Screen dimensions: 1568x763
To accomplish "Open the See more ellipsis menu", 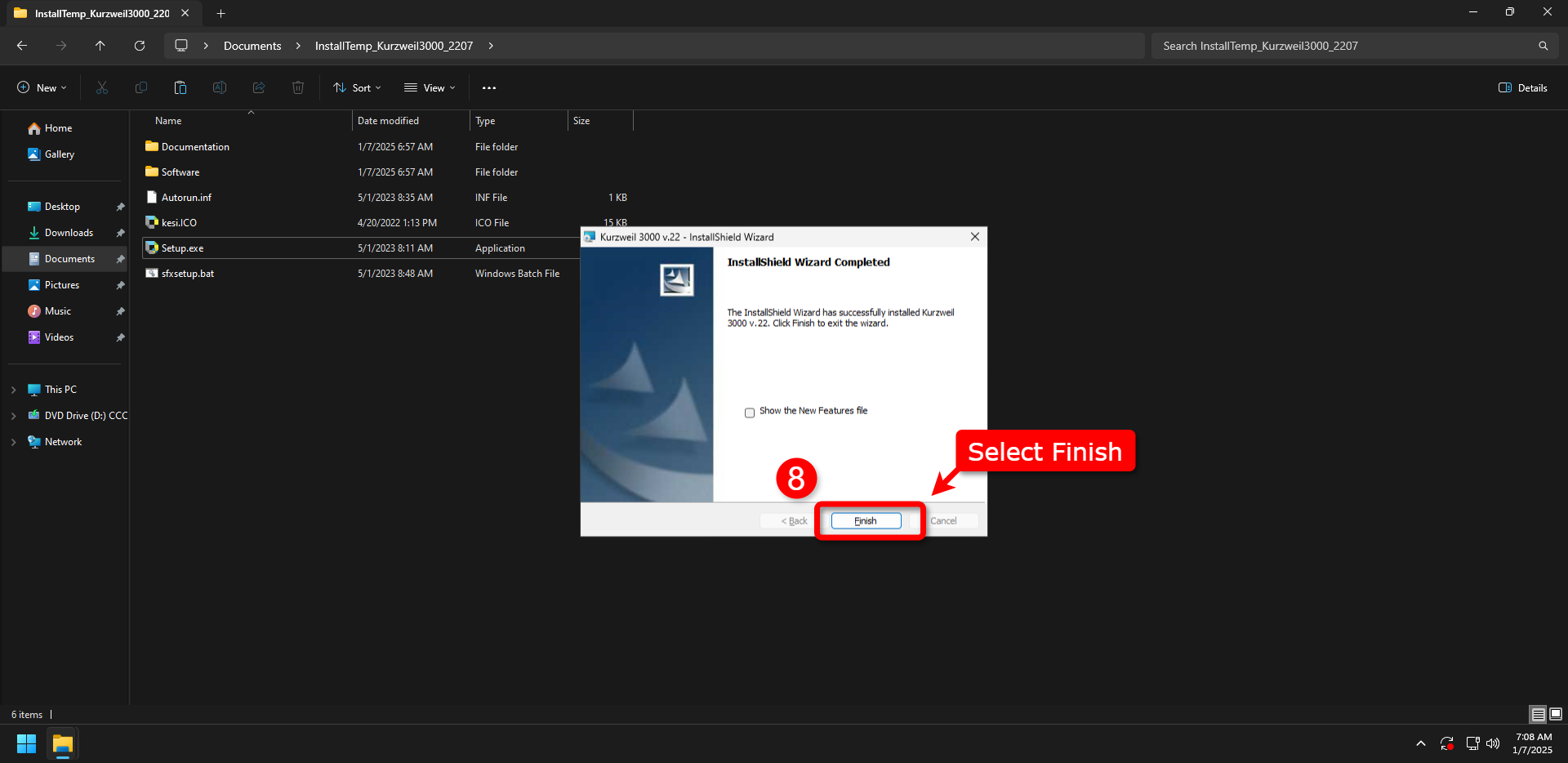I will (x=489, y=87).
